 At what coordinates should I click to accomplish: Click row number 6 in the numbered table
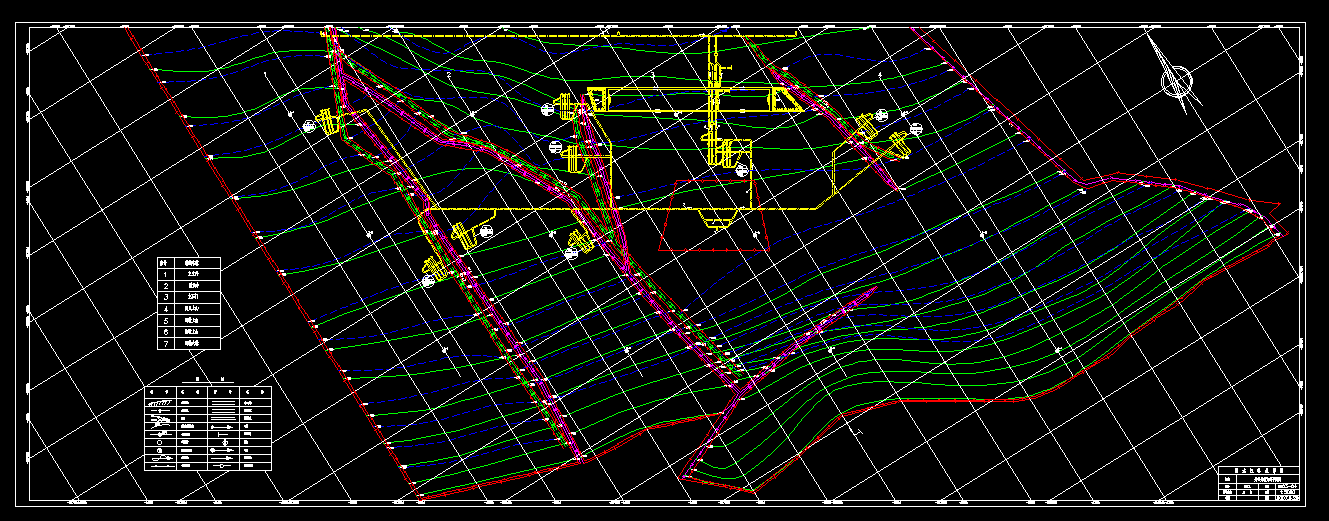[189, 332]
